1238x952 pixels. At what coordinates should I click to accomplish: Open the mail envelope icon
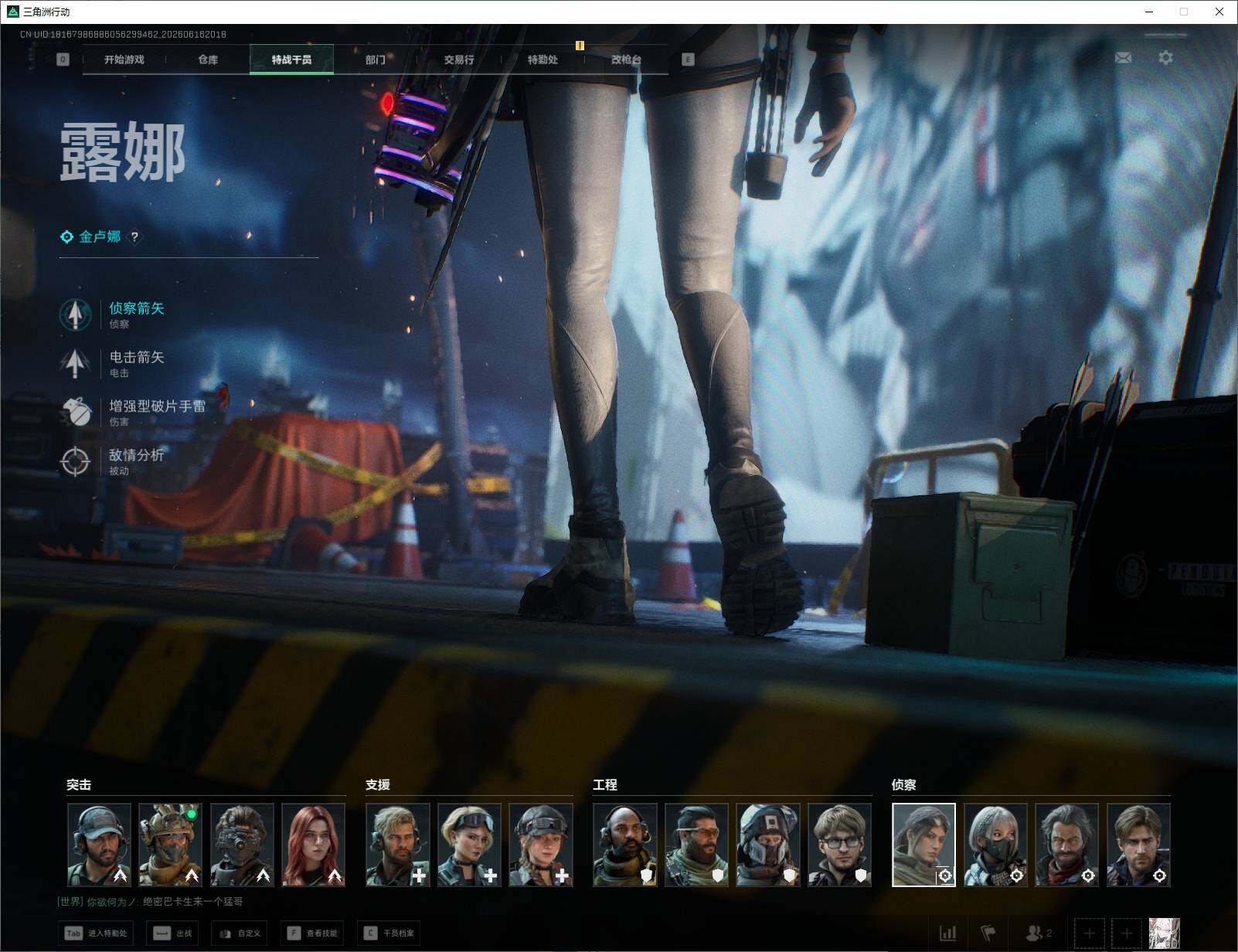pos(1123,58)
